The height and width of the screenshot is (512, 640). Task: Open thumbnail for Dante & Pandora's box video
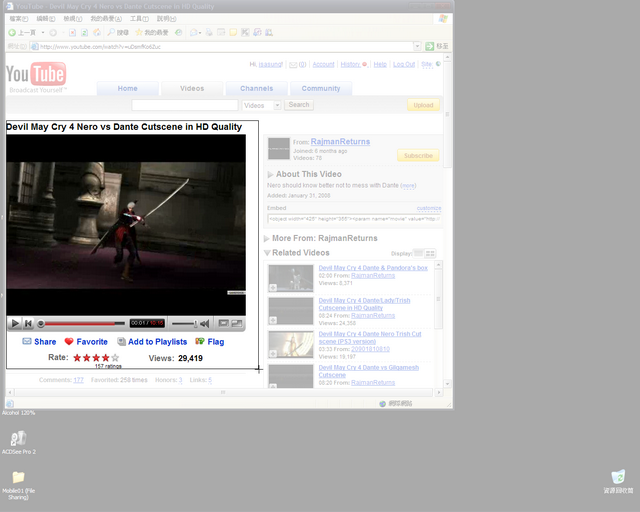tap(291, 278)
